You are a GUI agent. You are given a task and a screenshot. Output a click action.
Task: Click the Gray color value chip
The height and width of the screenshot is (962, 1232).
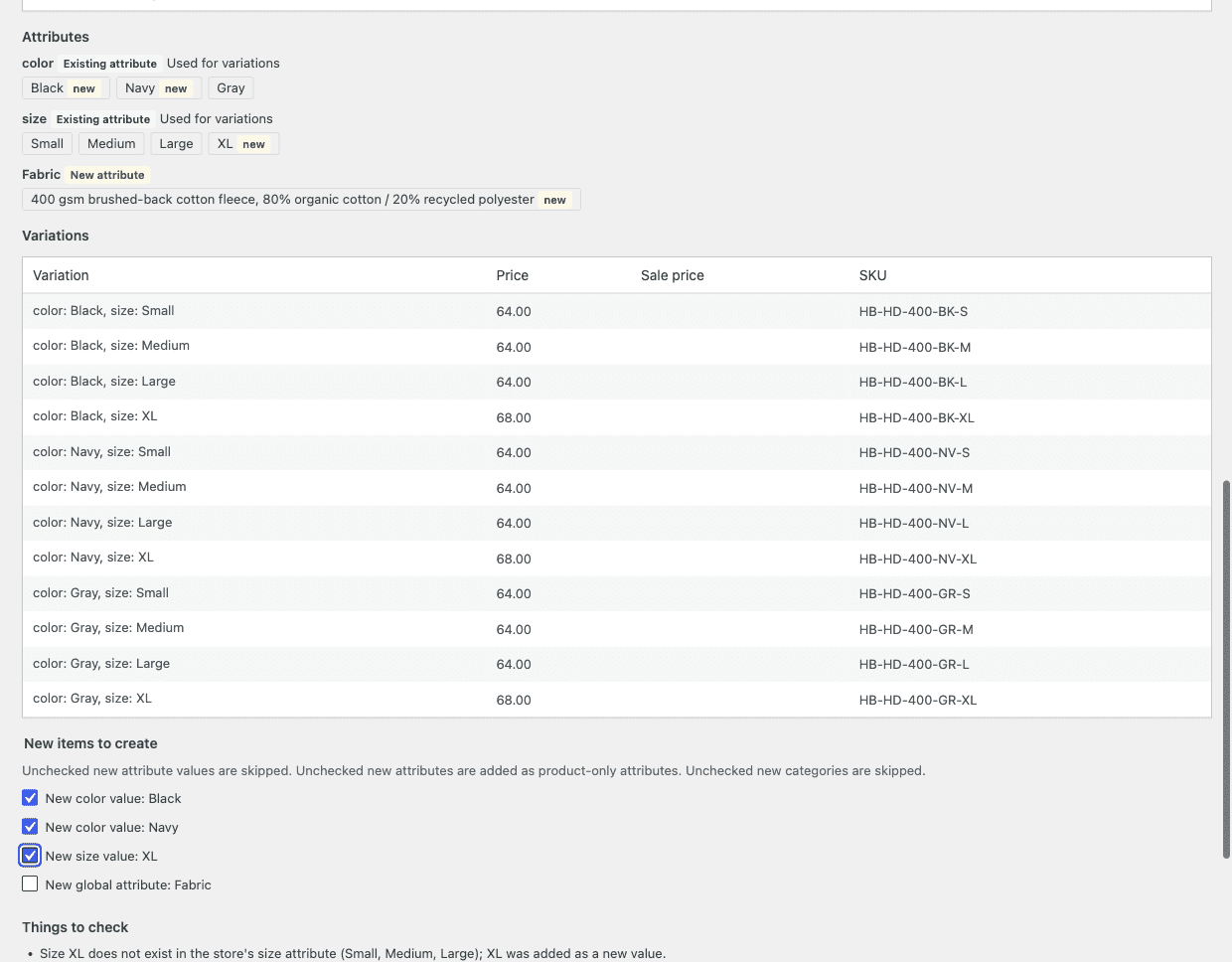[x=231, y=88]
